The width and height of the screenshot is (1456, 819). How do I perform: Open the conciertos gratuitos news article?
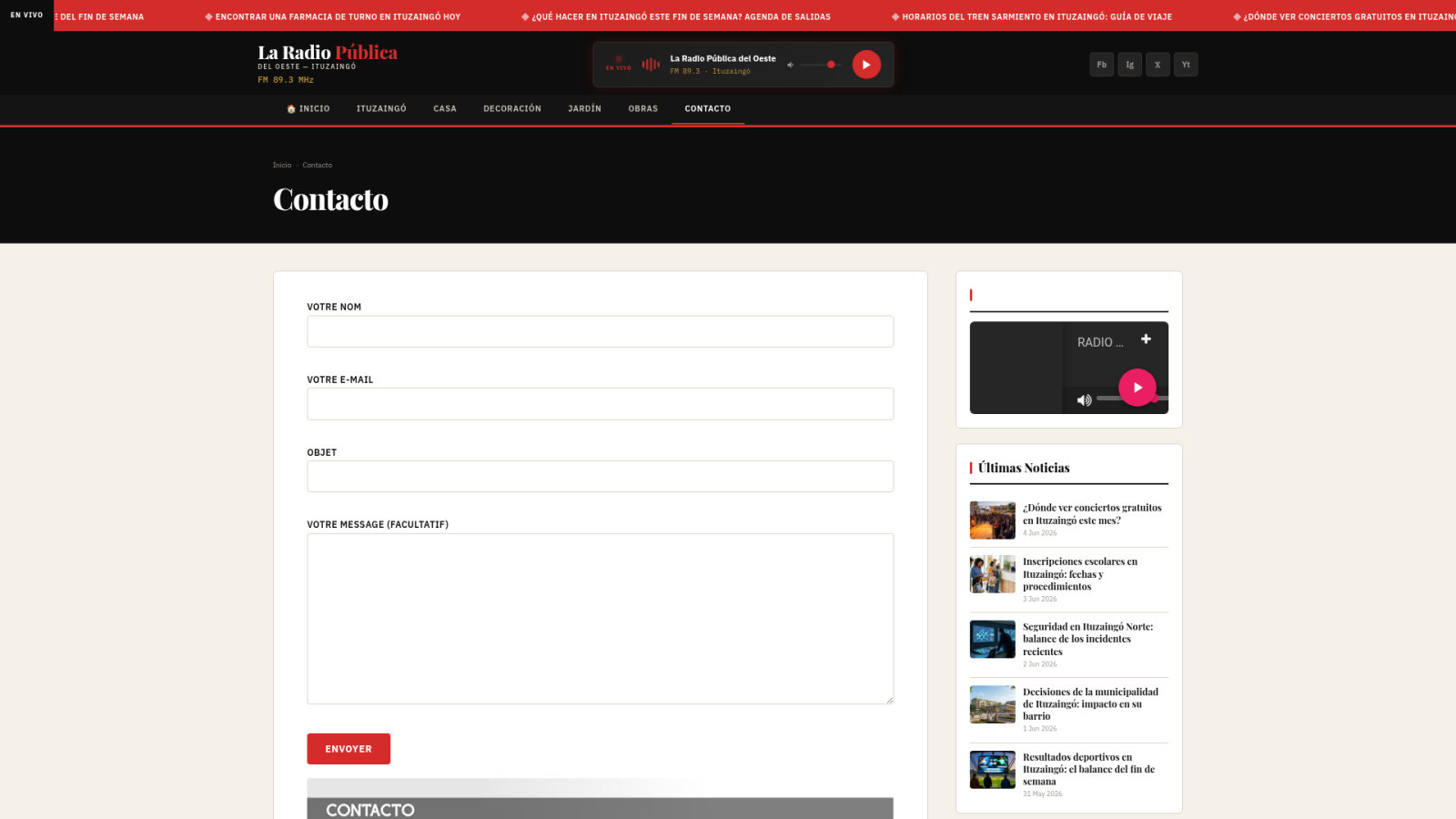[1092, 514]
